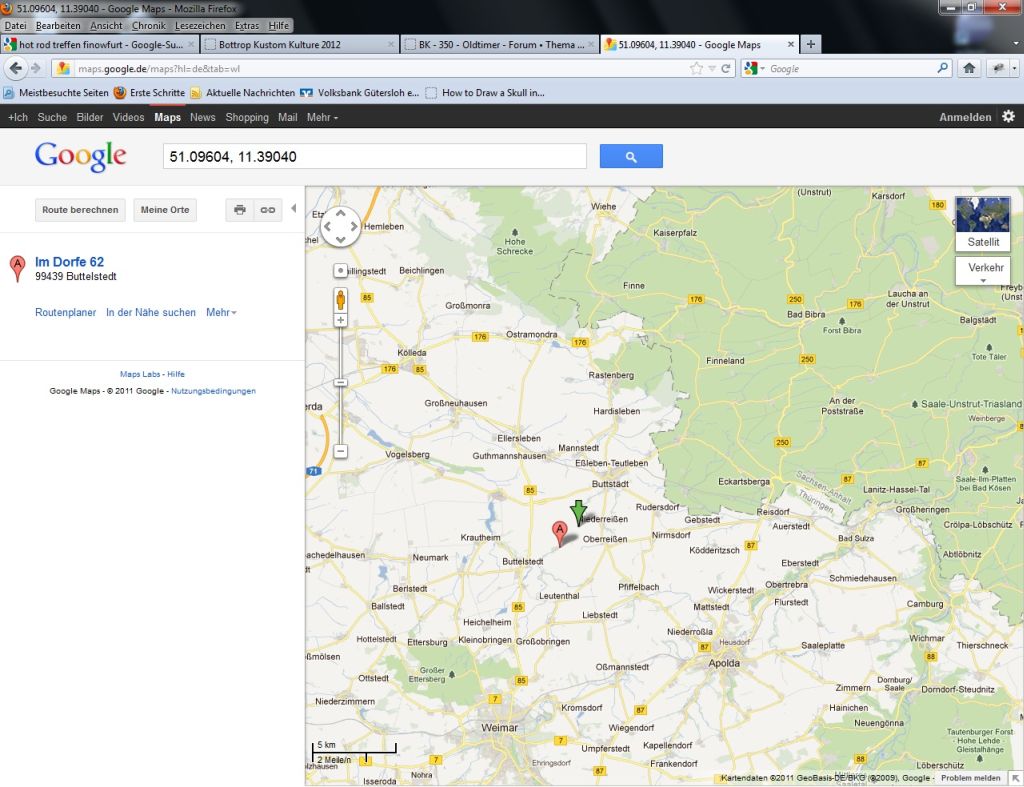Open Mehr menu in Google top bar
Image resolution: width=1024 pixels, height=787 pixels.
[x=322, y=118]
